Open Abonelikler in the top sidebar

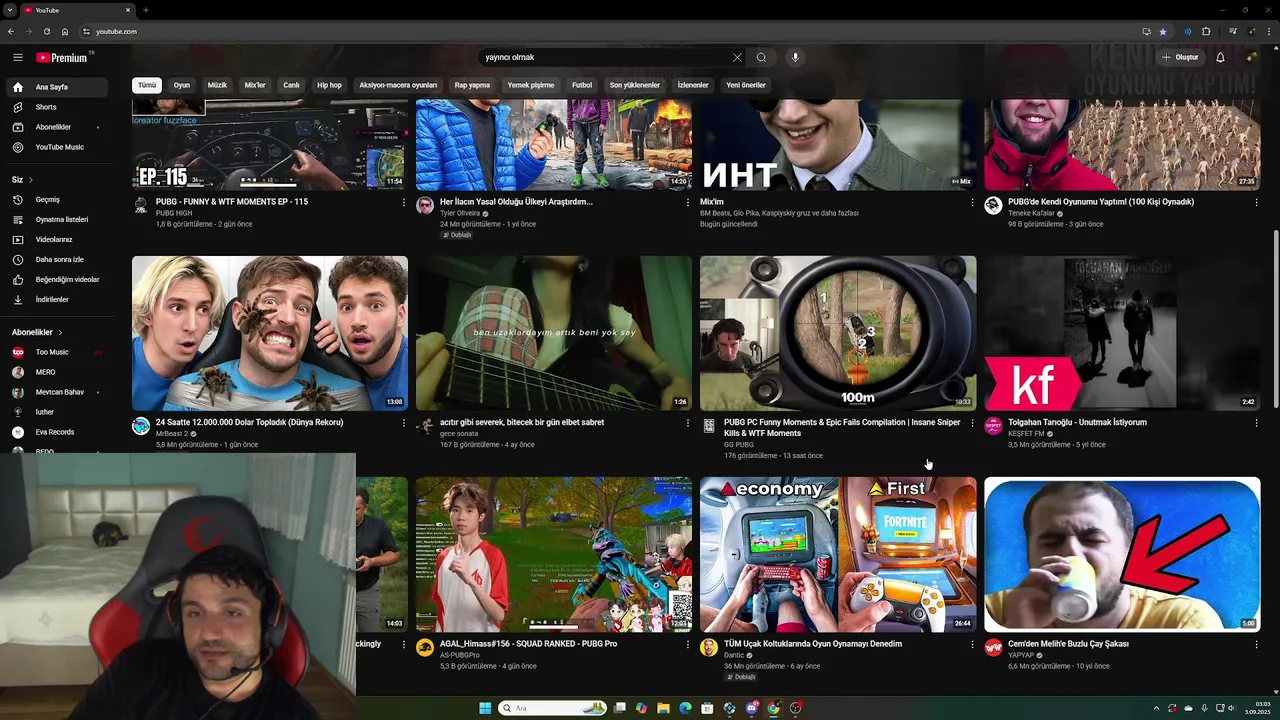(55, 127)
